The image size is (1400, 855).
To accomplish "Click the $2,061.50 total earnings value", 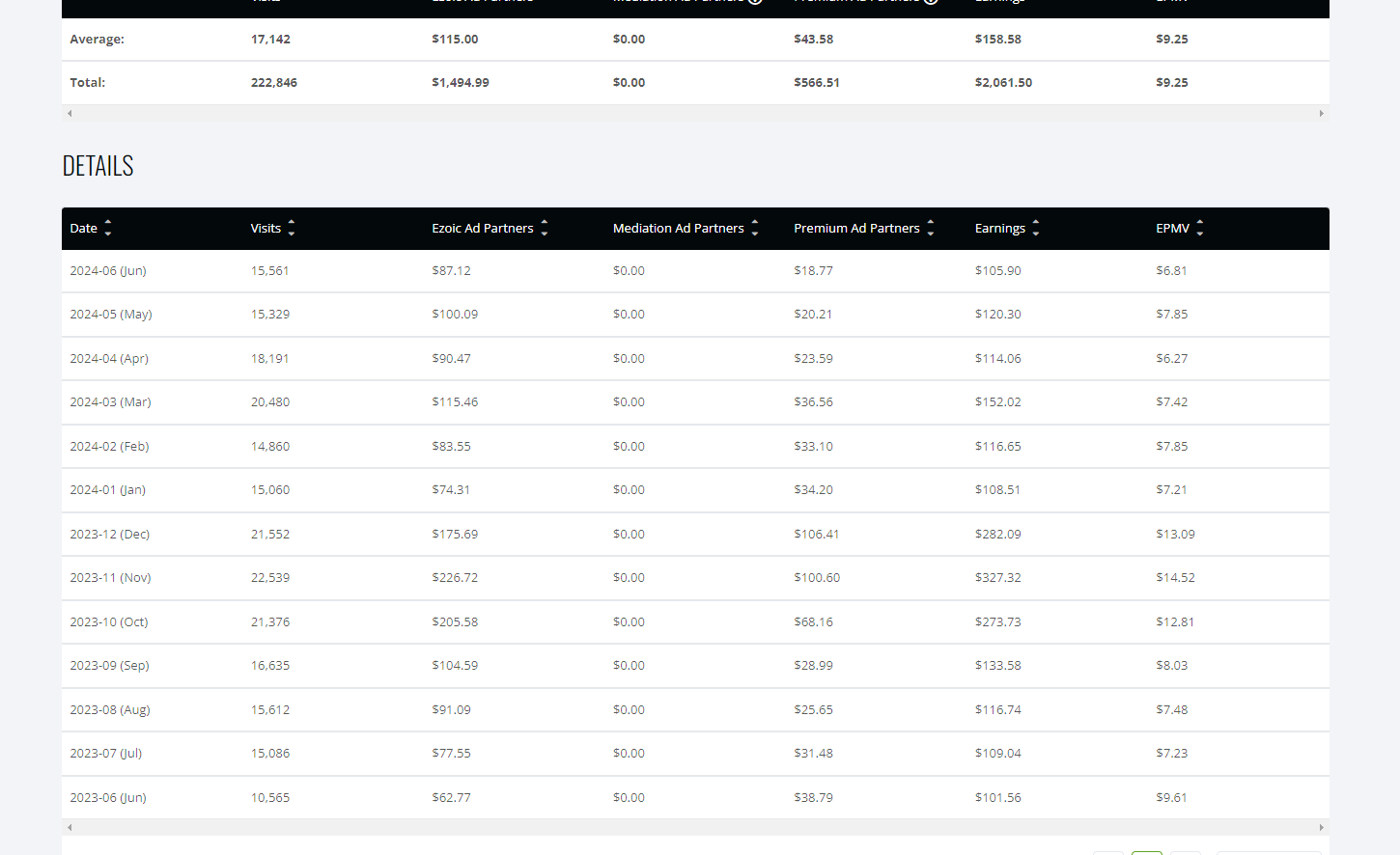I will tap(1003, 83).
